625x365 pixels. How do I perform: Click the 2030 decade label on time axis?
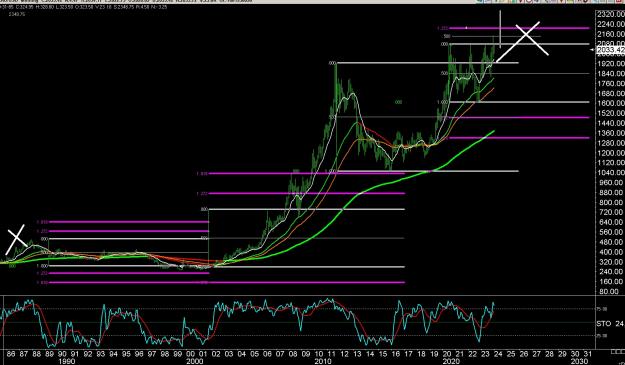[580, 361]
